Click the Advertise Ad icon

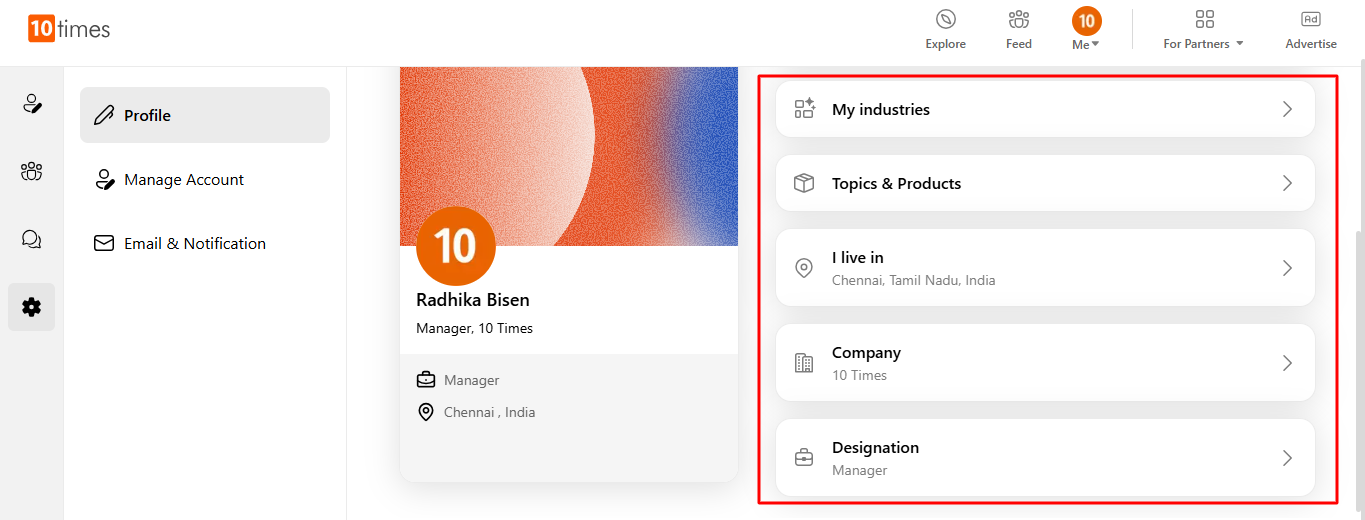[x=1310, y=20]
